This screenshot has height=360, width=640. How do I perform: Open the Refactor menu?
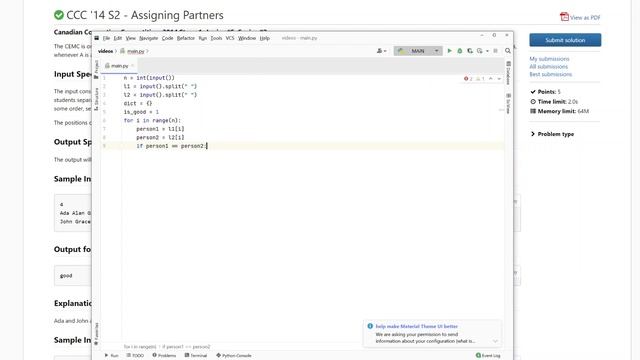point(186,38)
